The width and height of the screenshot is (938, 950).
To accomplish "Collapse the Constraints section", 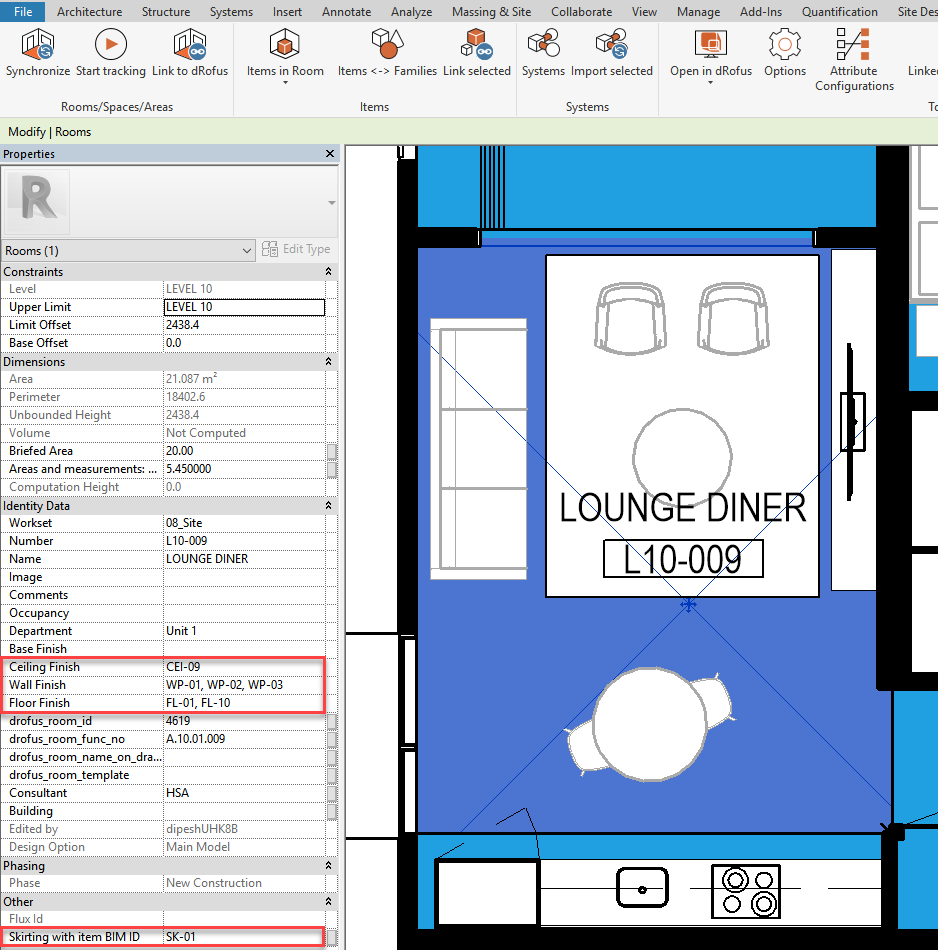I will (x=328, y=272).
